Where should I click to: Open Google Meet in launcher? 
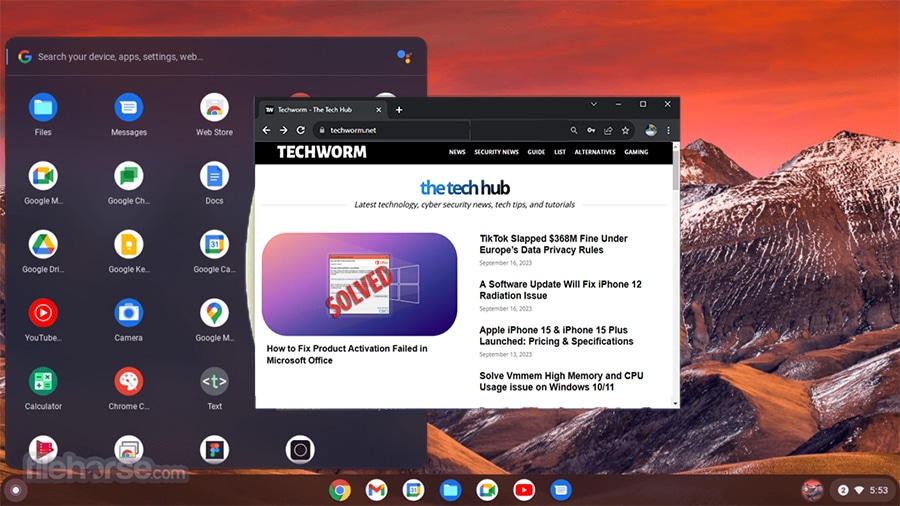click(x=43, y=176)
